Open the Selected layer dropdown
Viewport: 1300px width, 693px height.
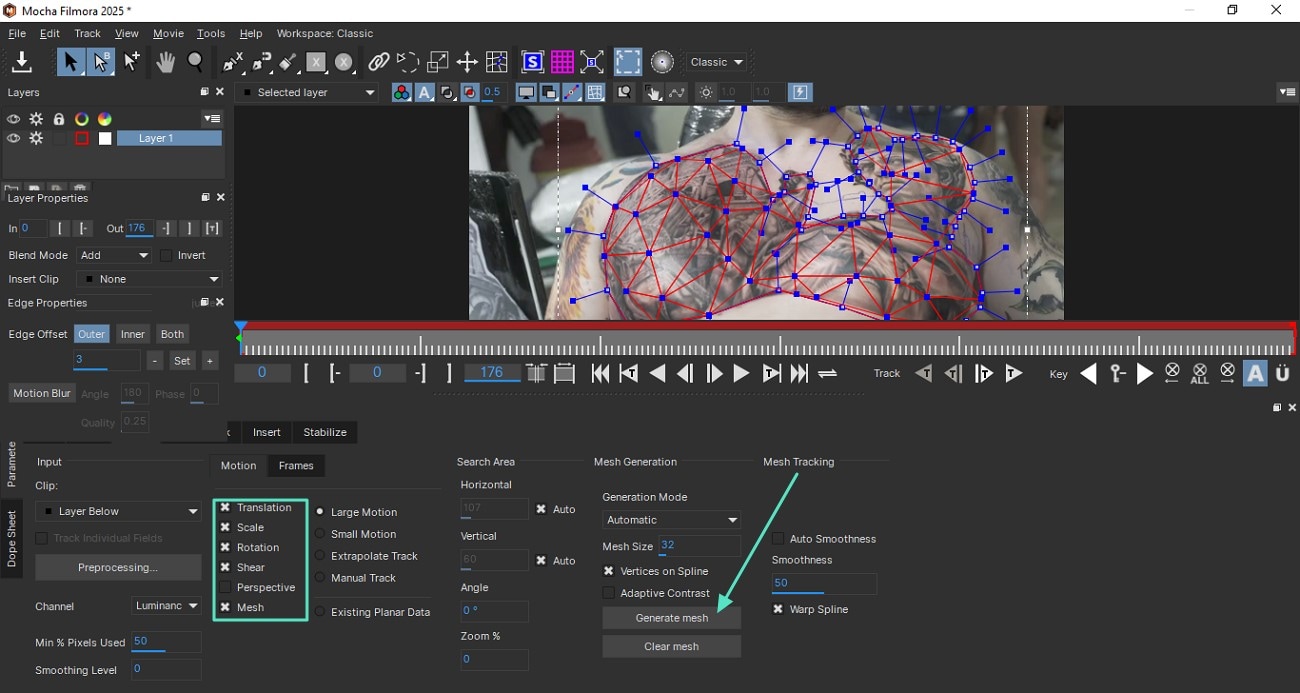click(x=308, y=93)
